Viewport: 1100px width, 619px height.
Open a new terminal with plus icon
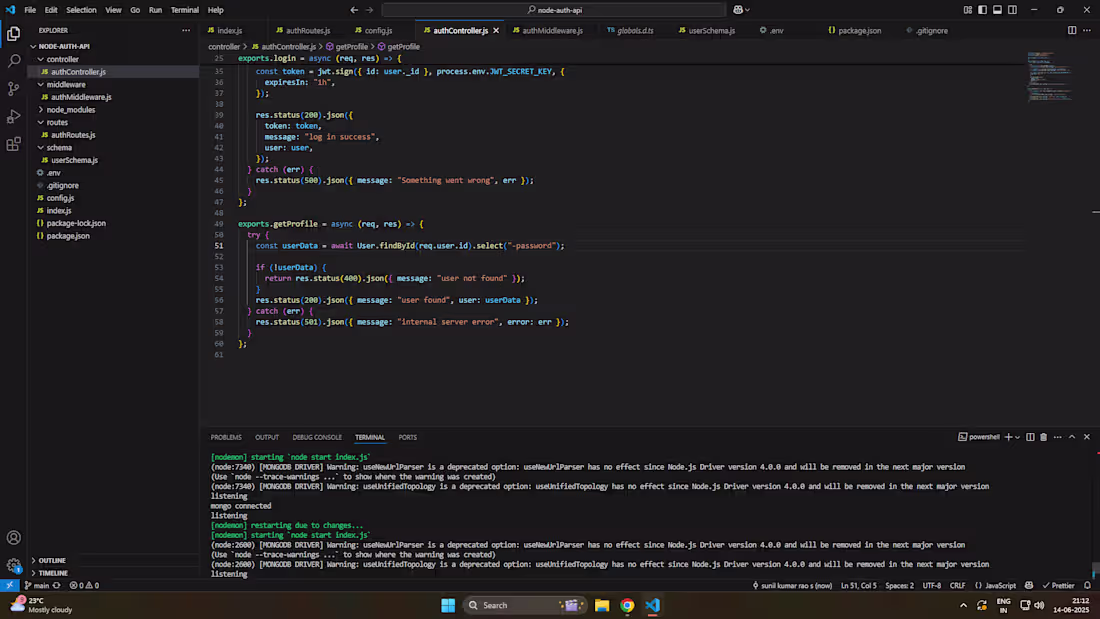[1008, 437]
